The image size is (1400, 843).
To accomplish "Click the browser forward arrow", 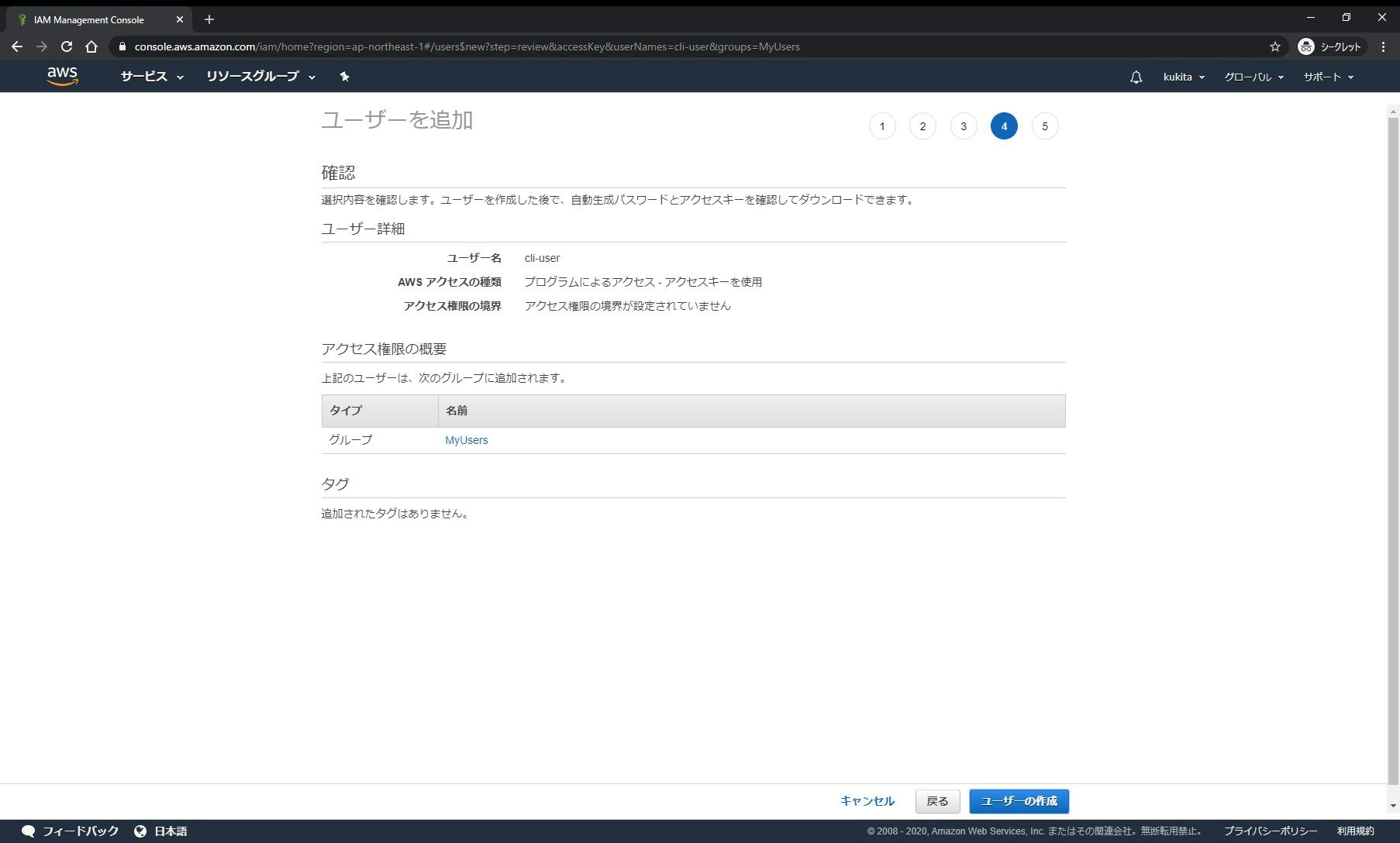I will pyautogui.click(x=42, y=46).
